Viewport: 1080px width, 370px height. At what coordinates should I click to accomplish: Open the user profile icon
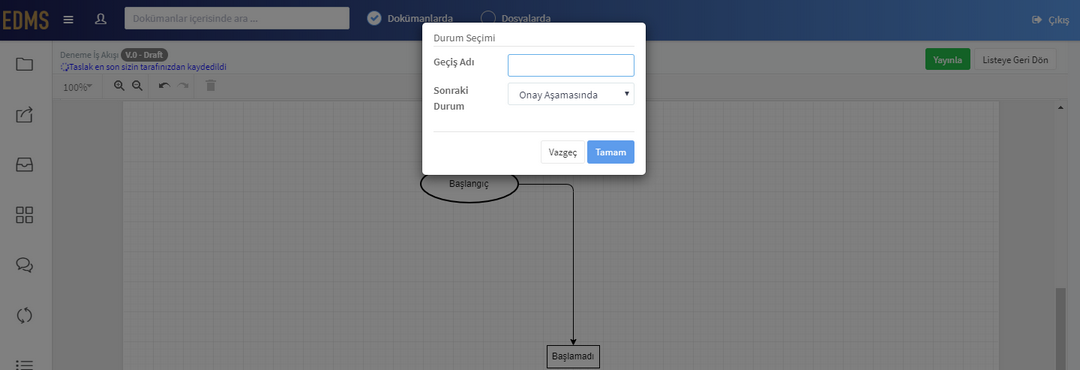point(101,19)
